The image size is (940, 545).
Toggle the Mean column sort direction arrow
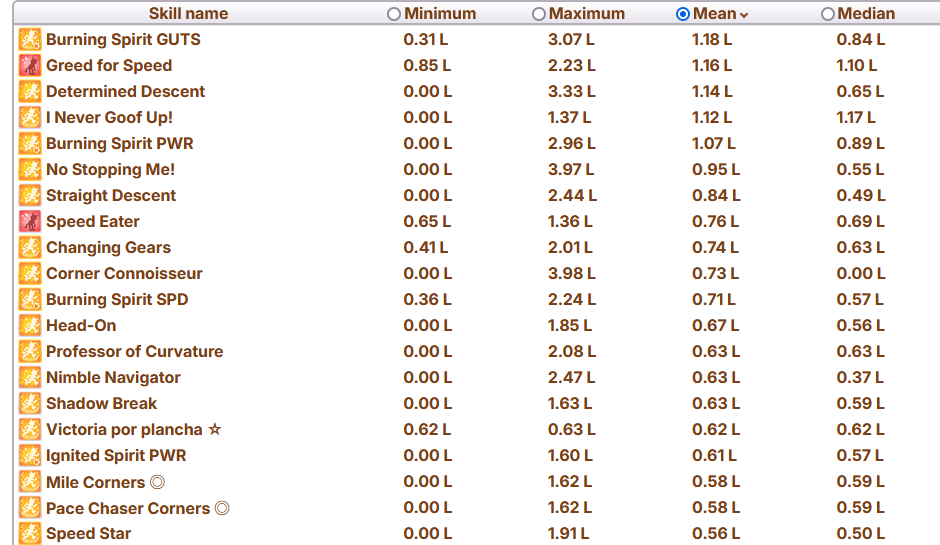click(744, 16)
